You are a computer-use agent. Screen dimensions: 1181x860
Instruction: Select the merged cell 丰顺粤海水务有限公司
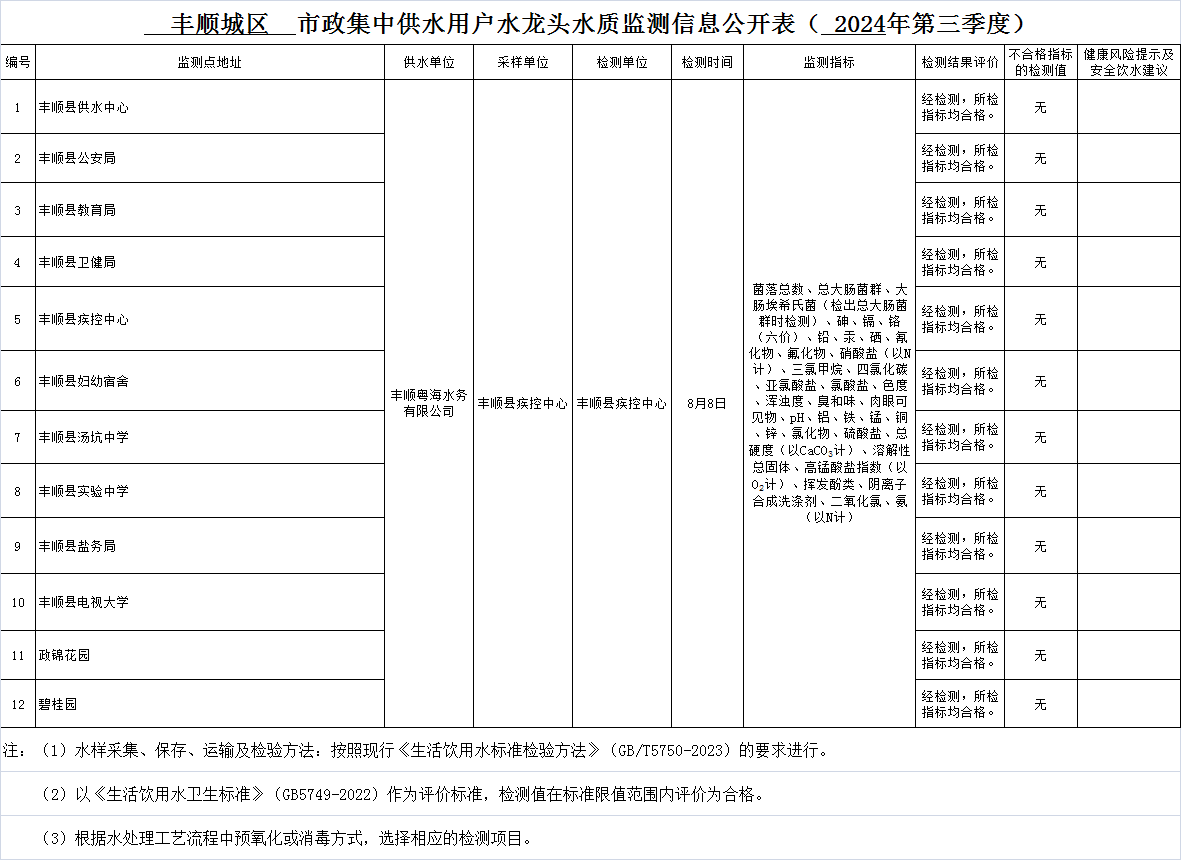[429, 404]
